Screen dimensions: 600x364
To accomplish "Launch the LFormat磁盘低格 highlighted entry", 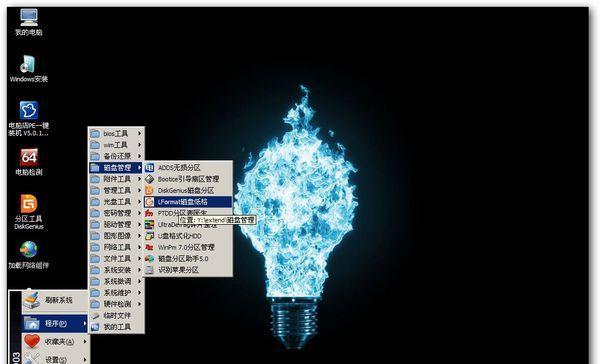I will click(188, 202).
